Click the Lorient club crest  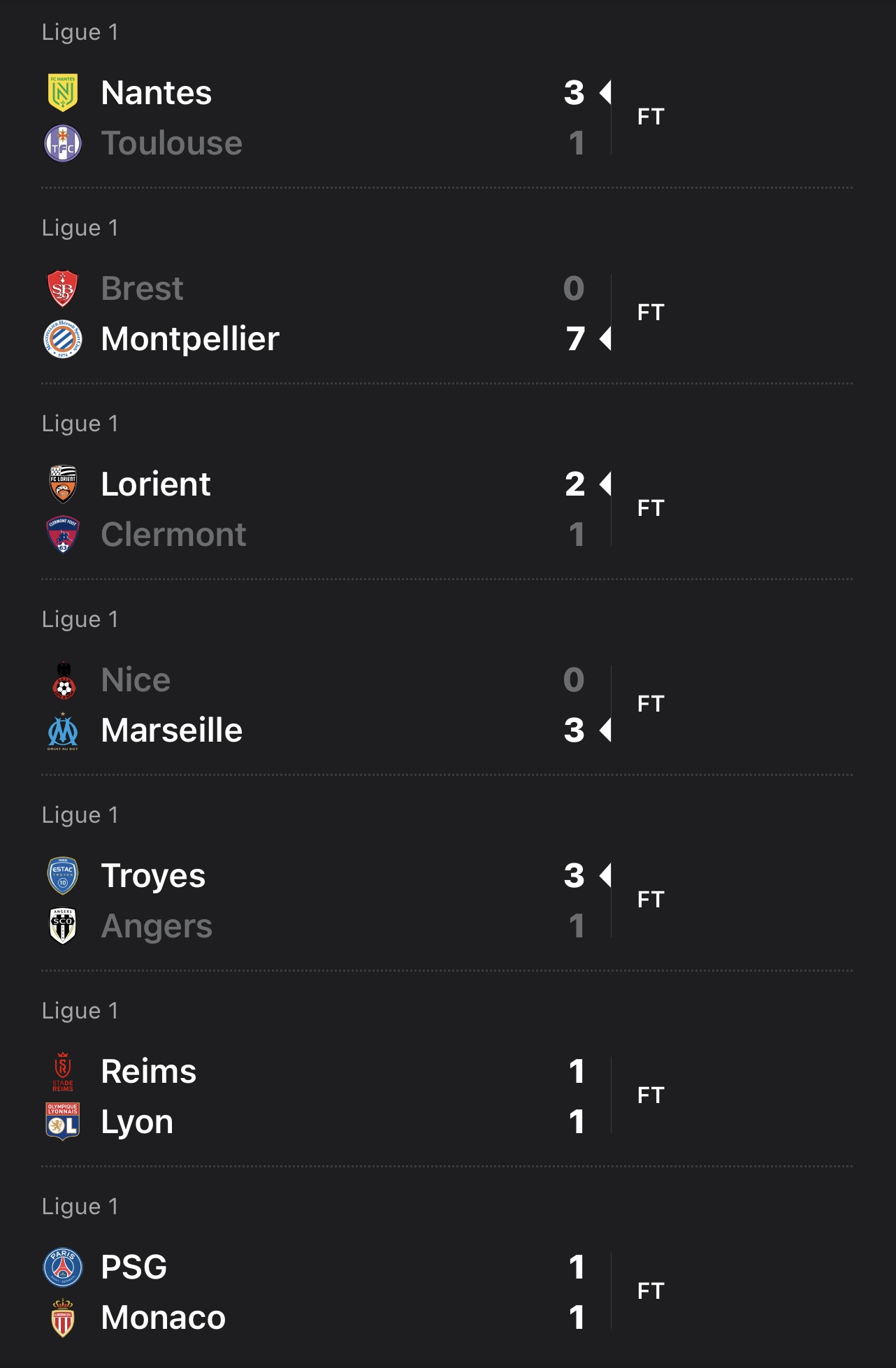click(63, 484)
